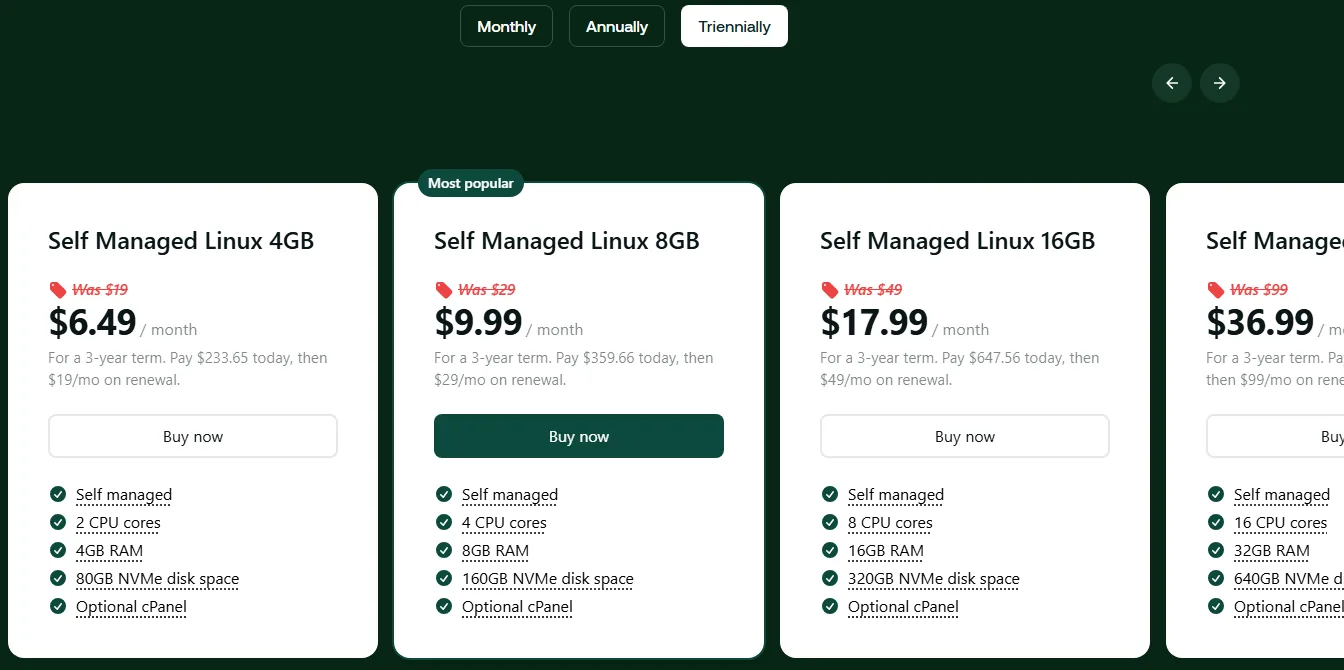The width and height of the screenshot is (1344, 670).
Task: Click the 8 CPU cores feature
Action: pos(890,523)
